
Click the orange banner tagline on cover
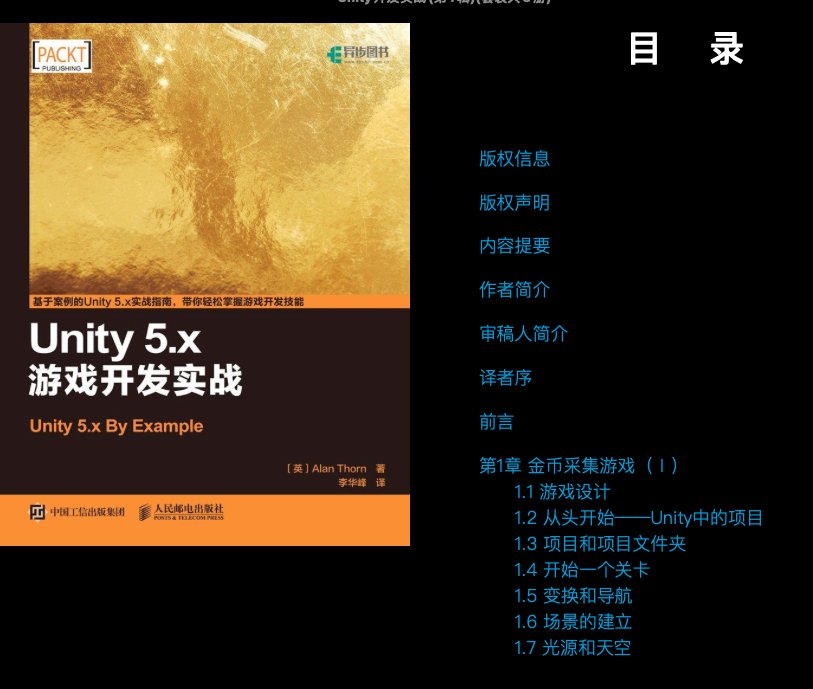[x=169, y=302]
